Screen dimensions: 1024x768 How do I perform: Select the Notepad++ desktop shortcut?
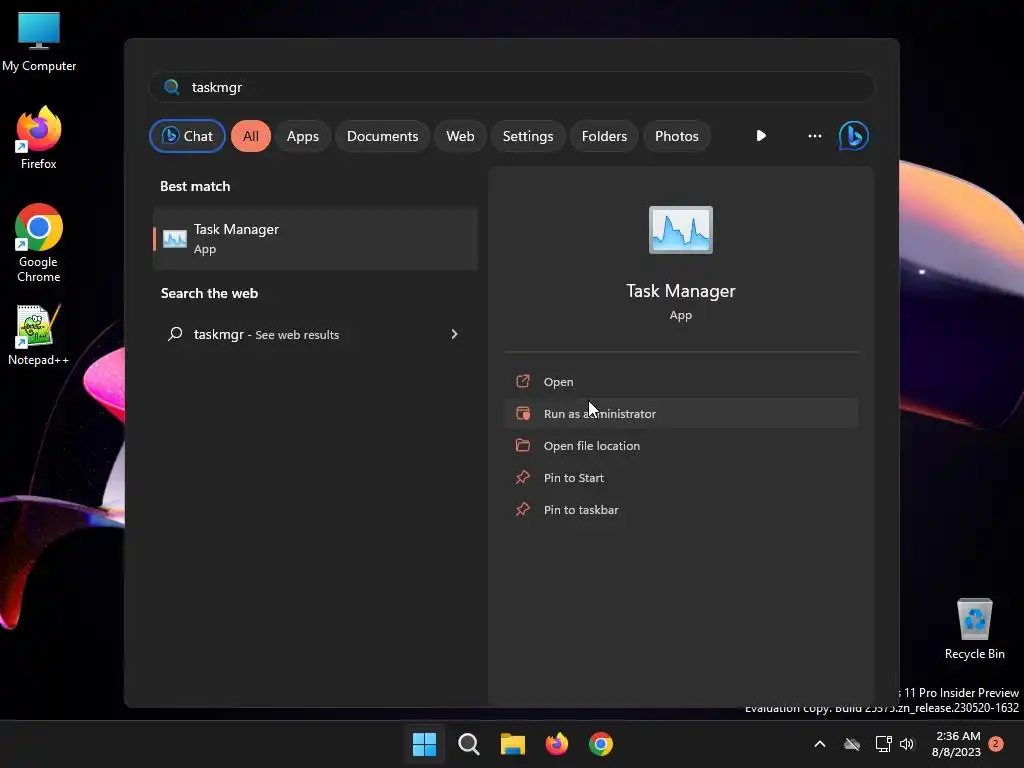coord(39,335)
